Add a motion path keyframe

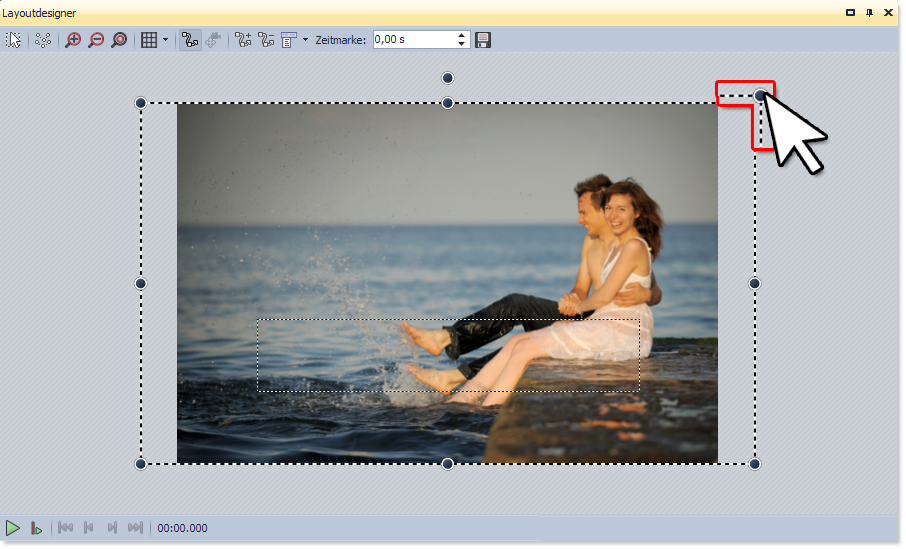242,40
